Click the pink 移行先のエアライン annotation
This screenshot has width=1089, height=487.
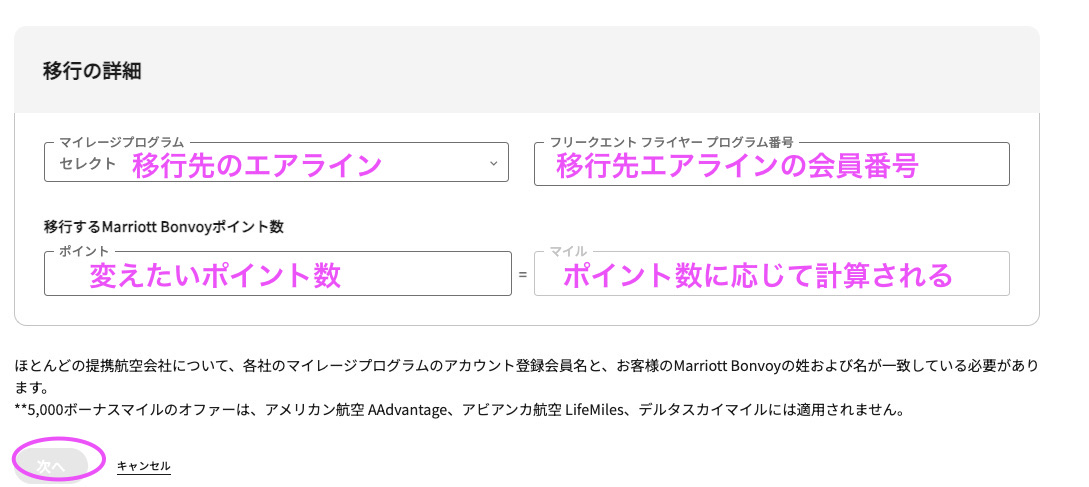257,164
